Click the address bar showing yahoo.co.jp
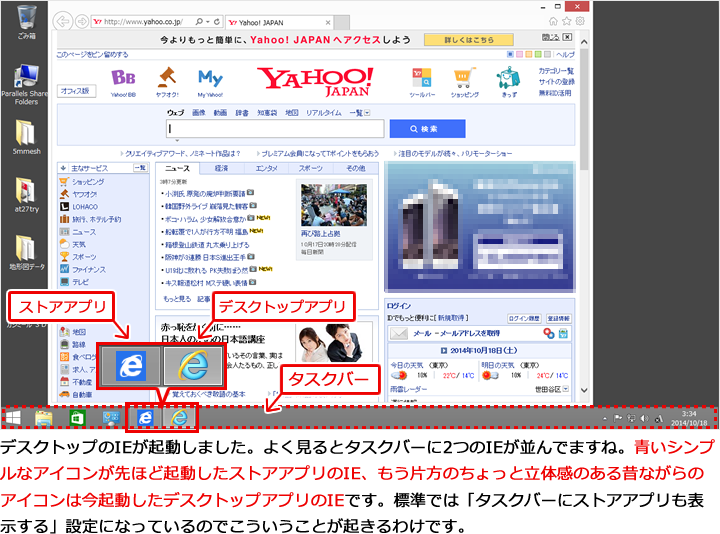 coord(143,22)
